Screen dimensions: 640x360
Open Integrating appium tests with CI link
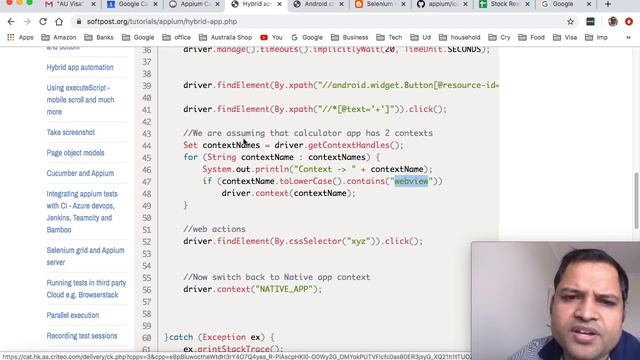82,211
